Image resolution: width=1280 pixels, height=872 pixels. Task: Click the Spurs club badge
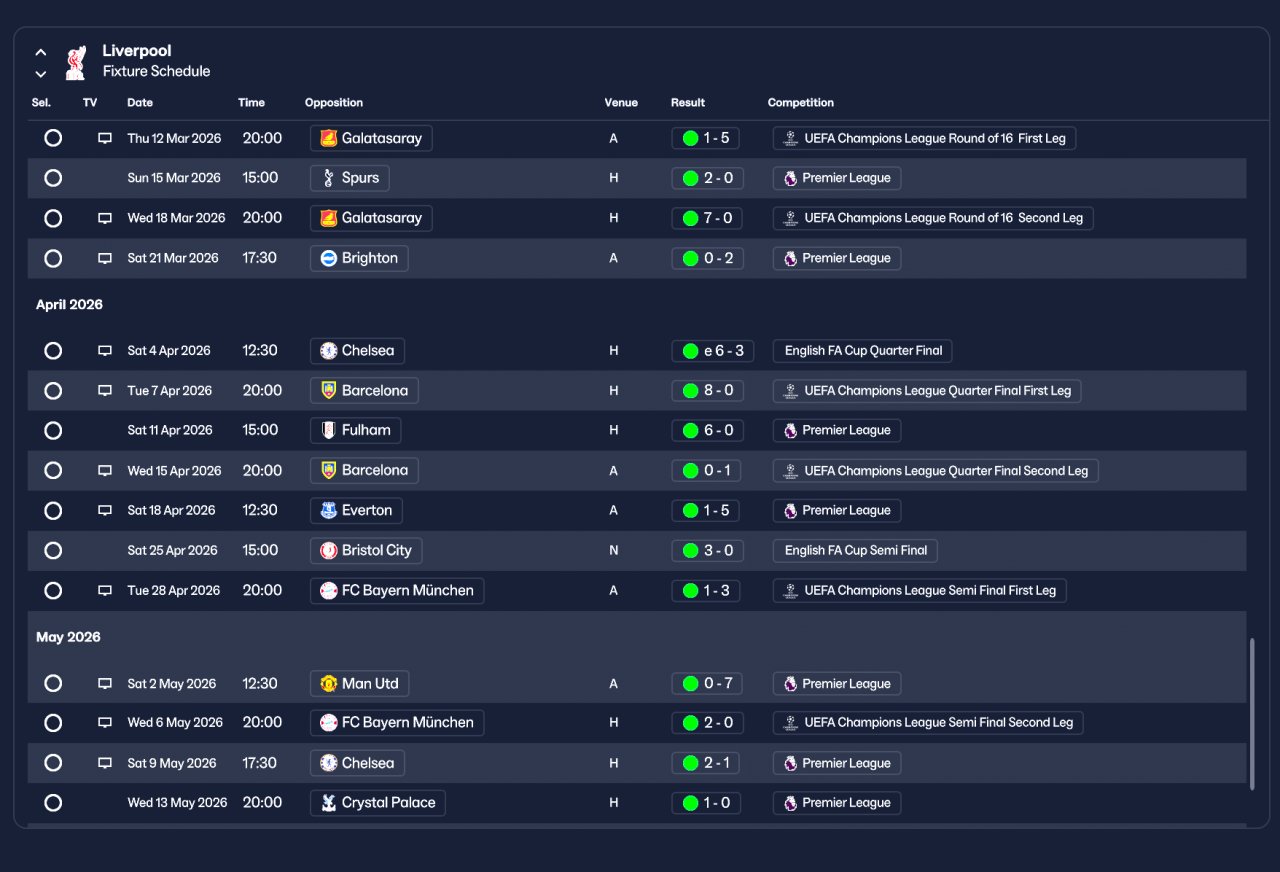[329, 178]
